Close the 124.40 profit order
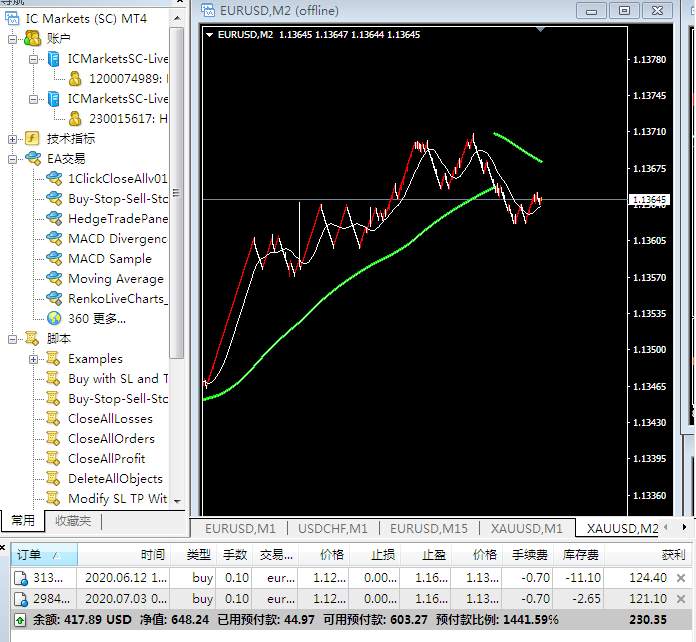Screen dimensions: 696x642 point(681,578)
